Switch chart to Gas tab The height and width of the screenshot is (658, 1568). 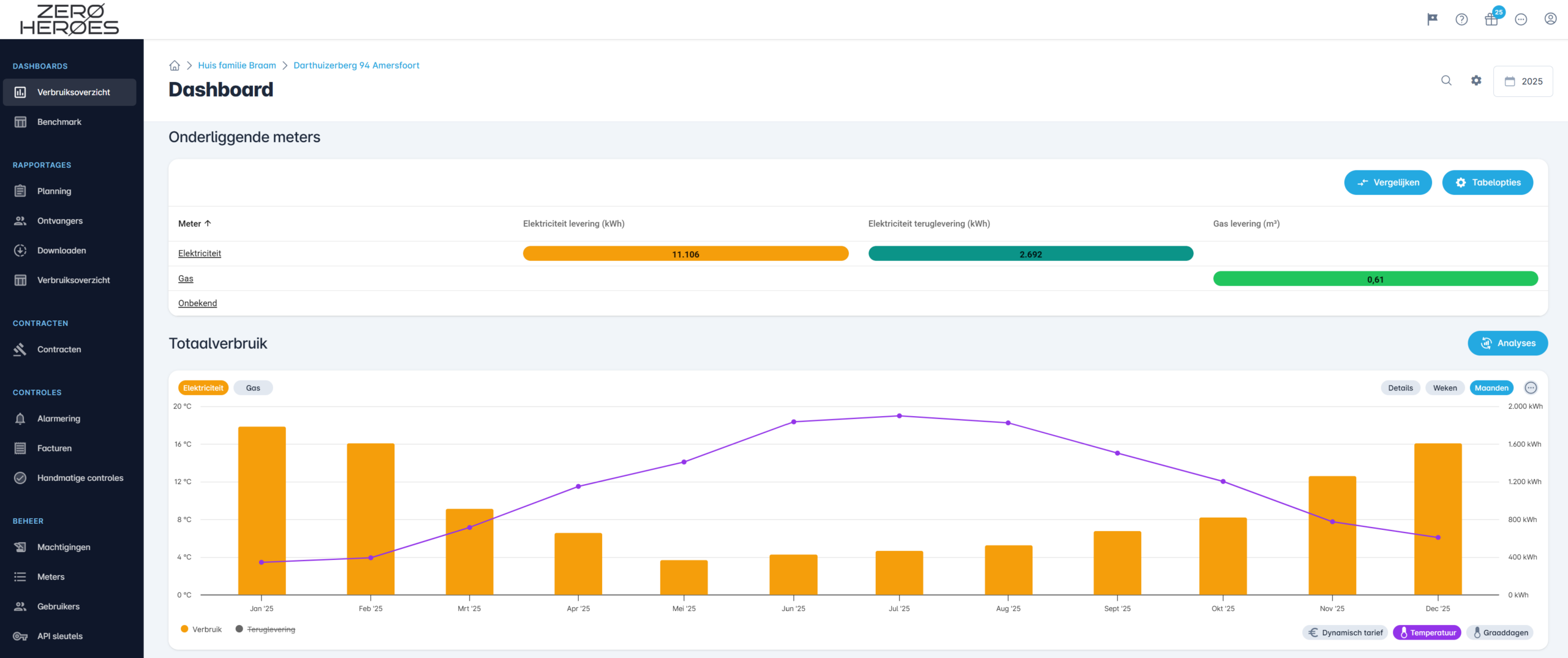point(253,388)
